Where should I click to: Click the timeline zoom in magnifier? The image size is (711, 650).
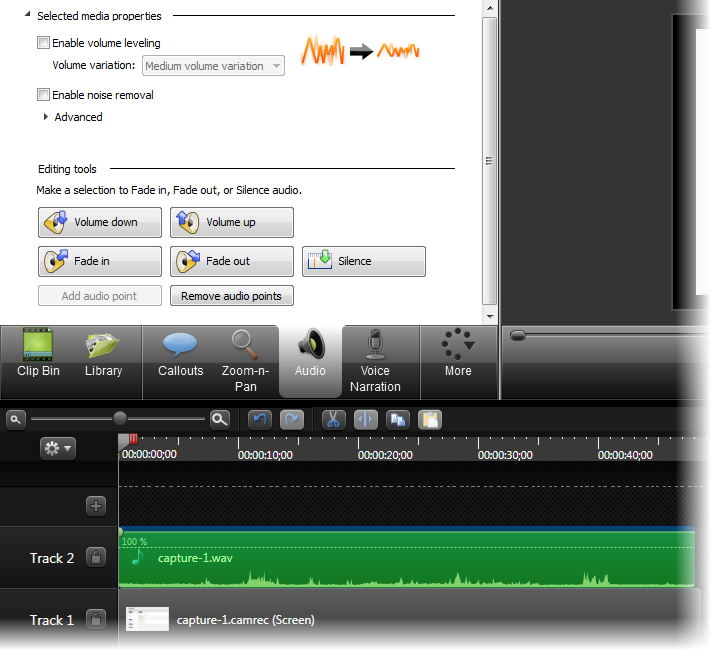coord(220,420)
